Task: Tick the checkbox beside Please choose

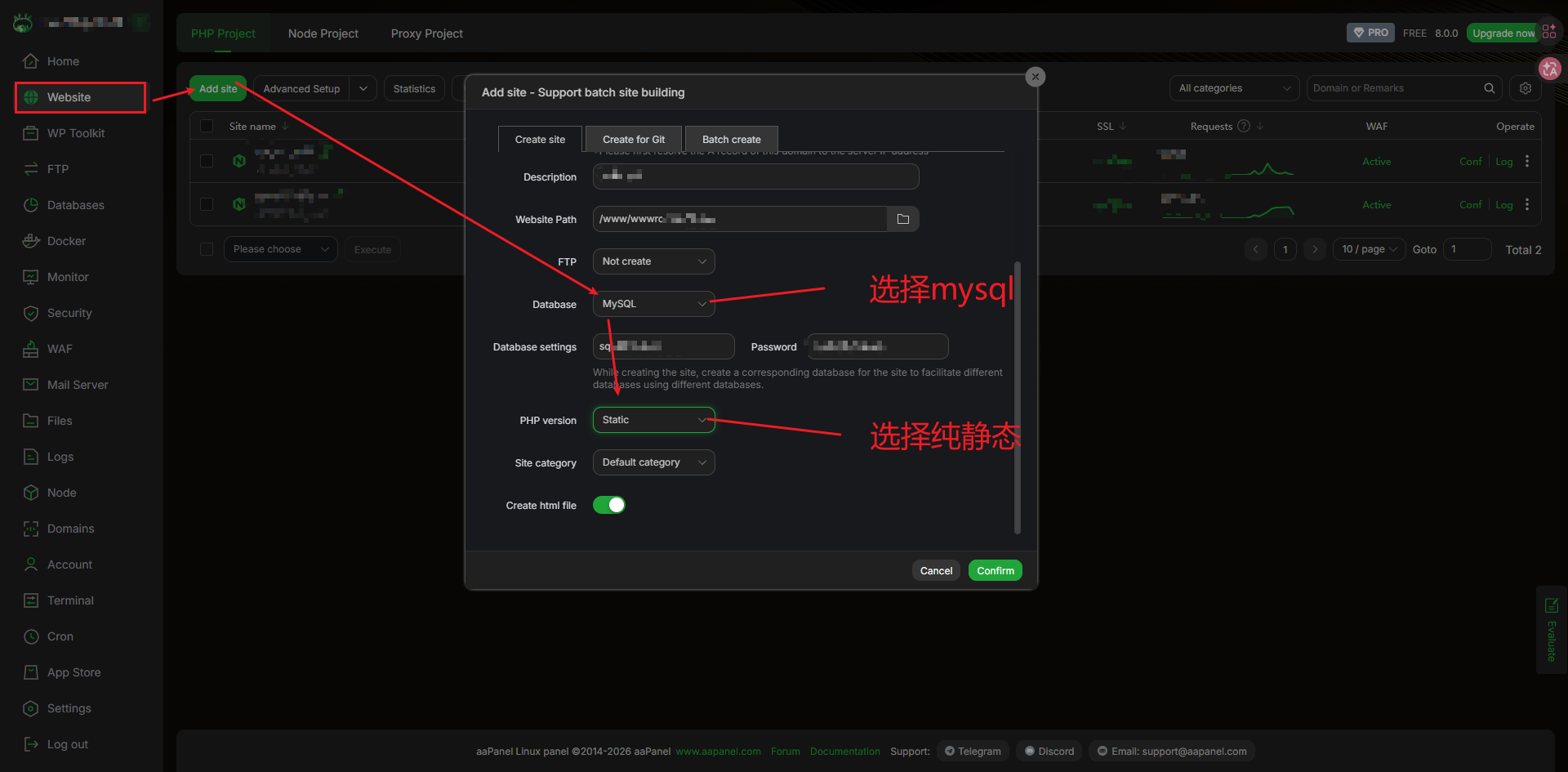Action: click(x=207, y=249)
